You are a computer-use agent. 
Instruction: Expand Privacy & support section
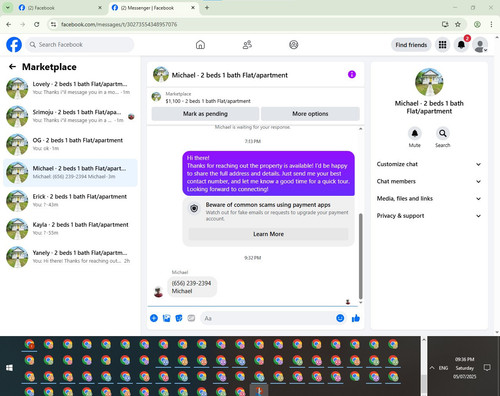pos(429,216)
